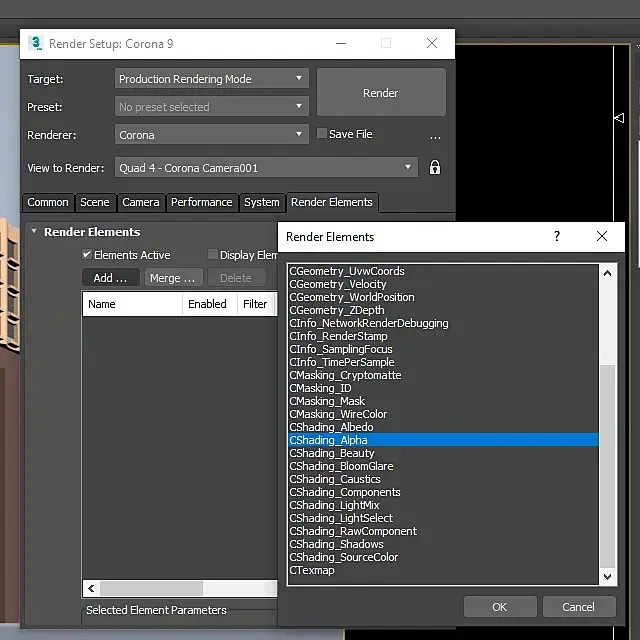
Task: Select CMasking_Mask element
Action: click(443, 401)
